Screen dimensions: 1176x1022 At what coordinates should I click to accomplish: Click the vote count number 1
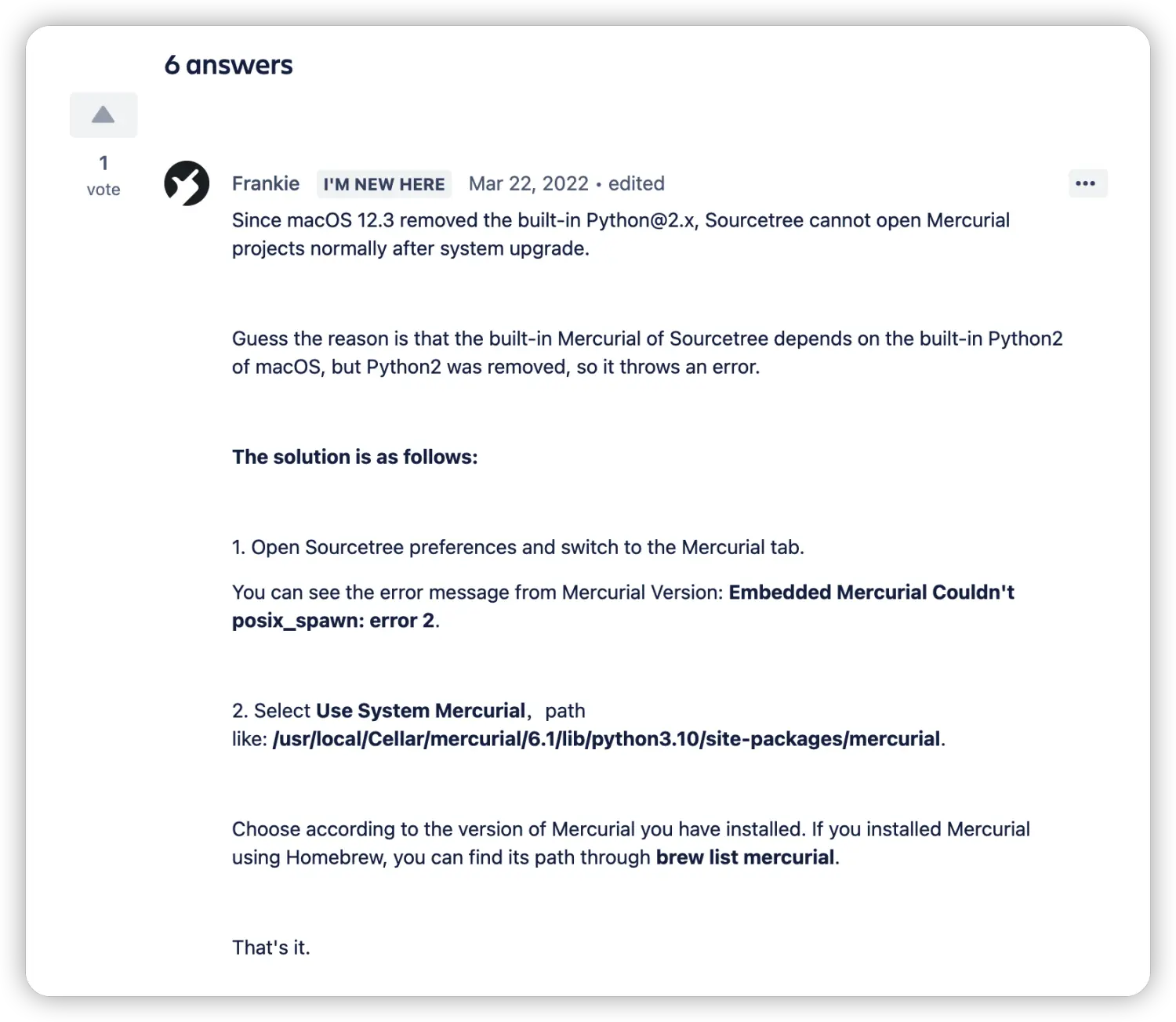103,163
